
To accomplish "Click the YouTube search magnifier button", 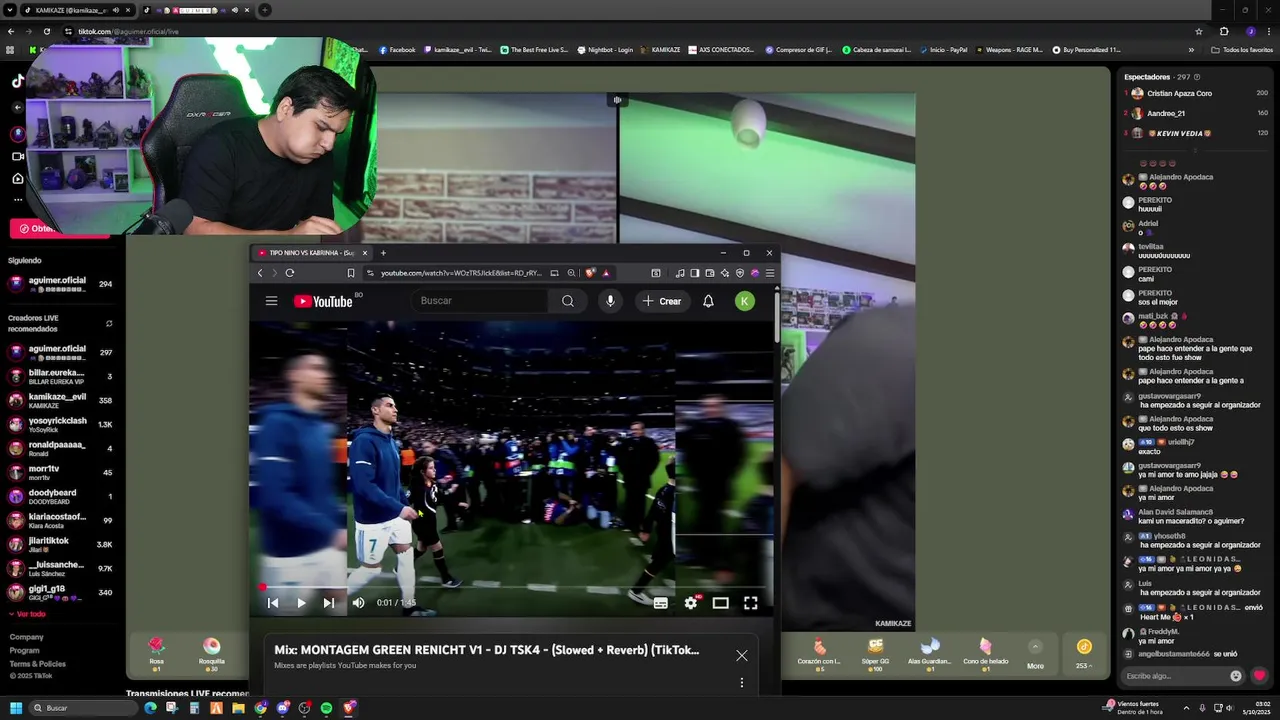I will (567, 301).
